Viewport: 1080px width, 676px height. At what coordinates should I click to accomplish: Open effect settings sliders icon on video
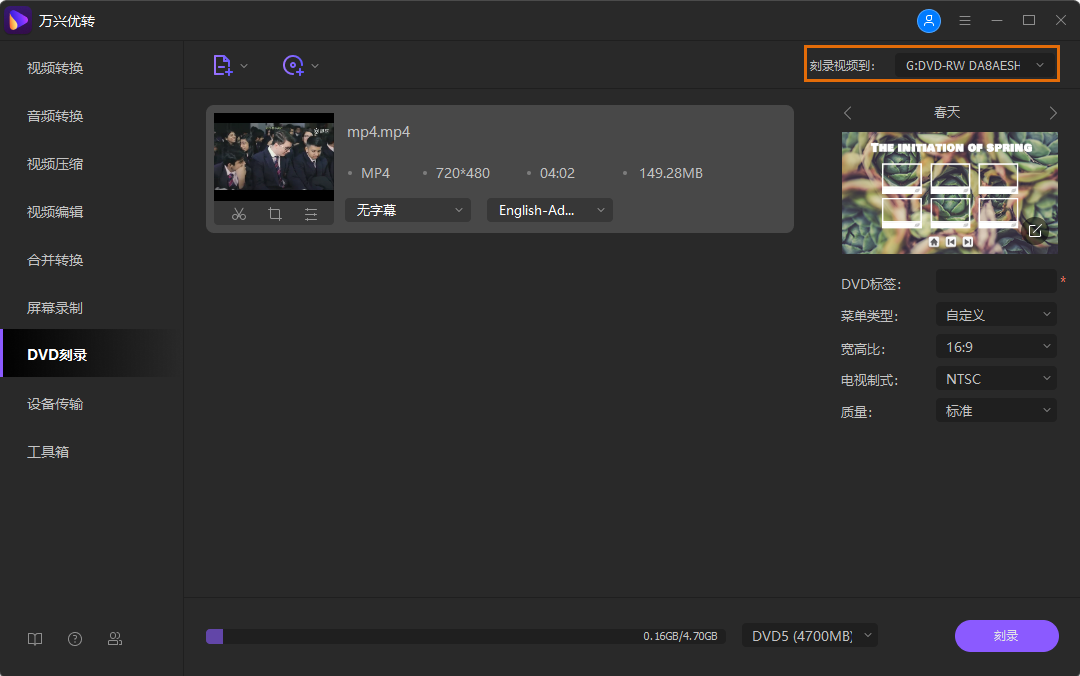[311, 213]
